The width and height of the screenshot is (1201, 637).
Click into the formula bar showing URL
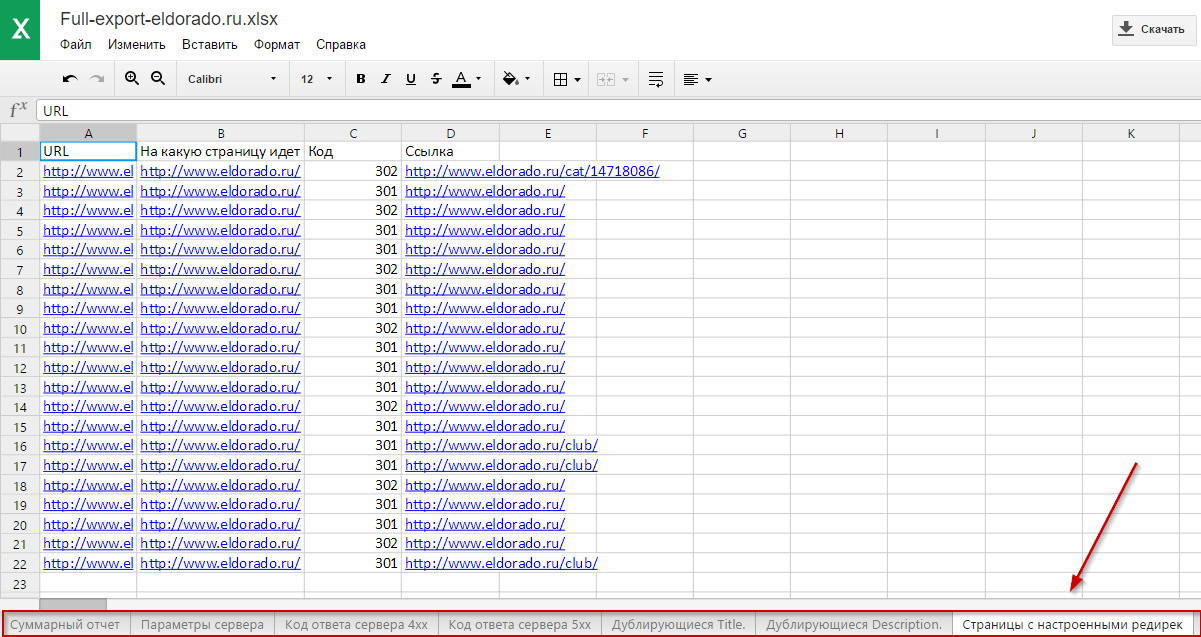[617, 111]
